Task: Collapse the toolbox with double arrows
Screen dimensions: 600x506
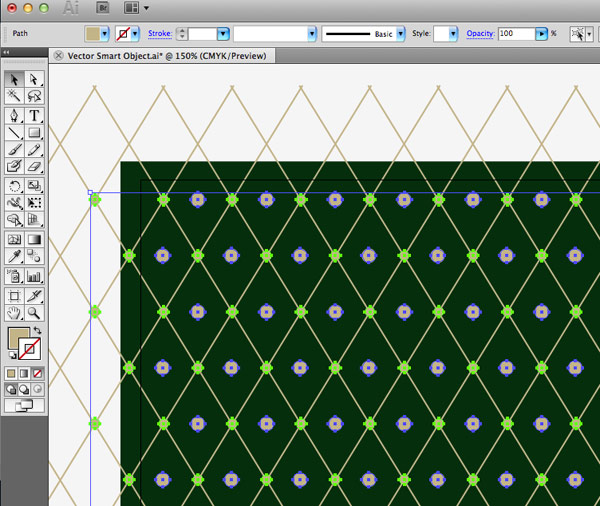Action: pos(7,52)
